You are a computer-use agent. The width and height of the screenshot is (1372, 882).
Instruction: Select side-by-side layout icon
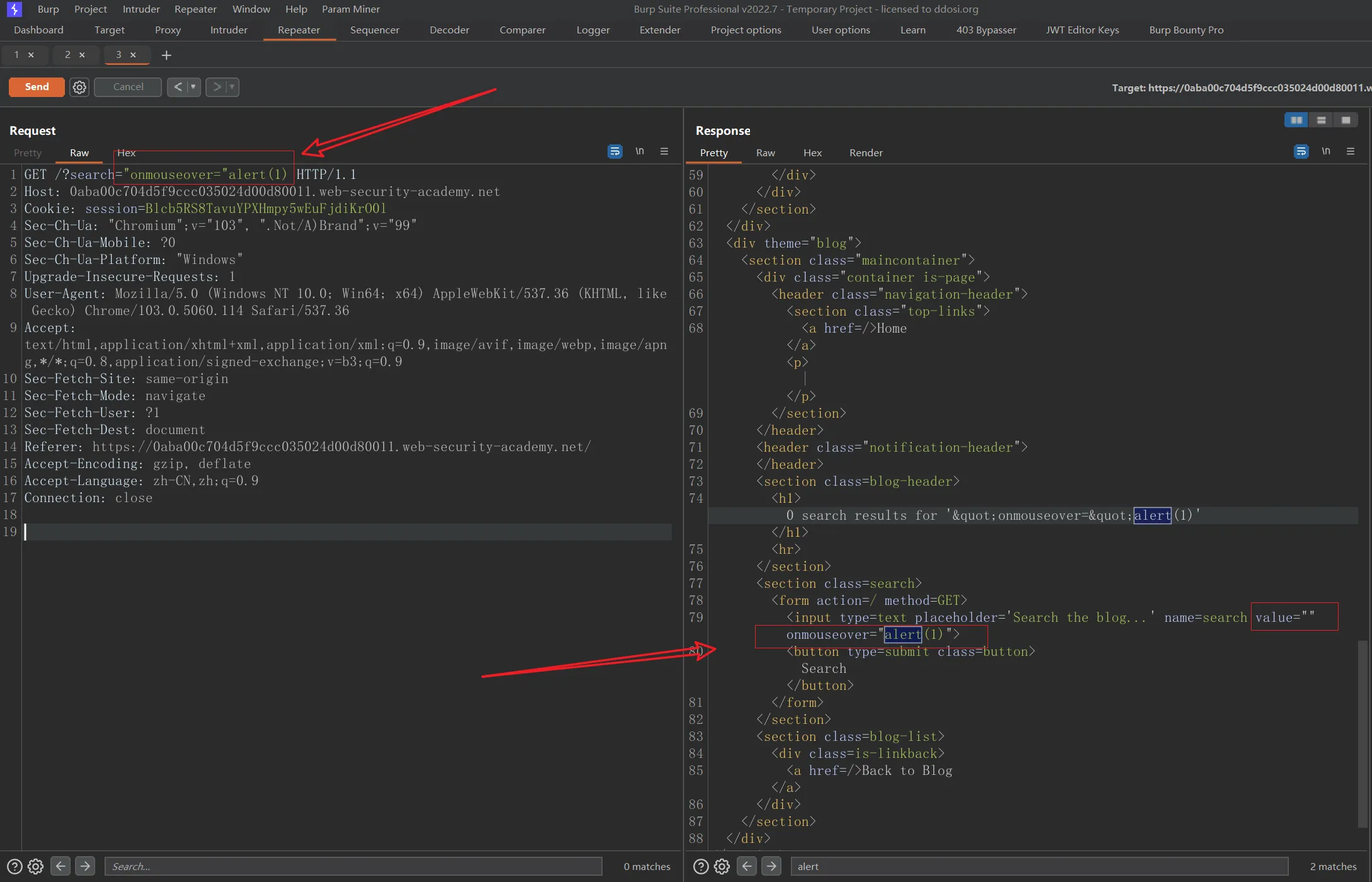1296,120
